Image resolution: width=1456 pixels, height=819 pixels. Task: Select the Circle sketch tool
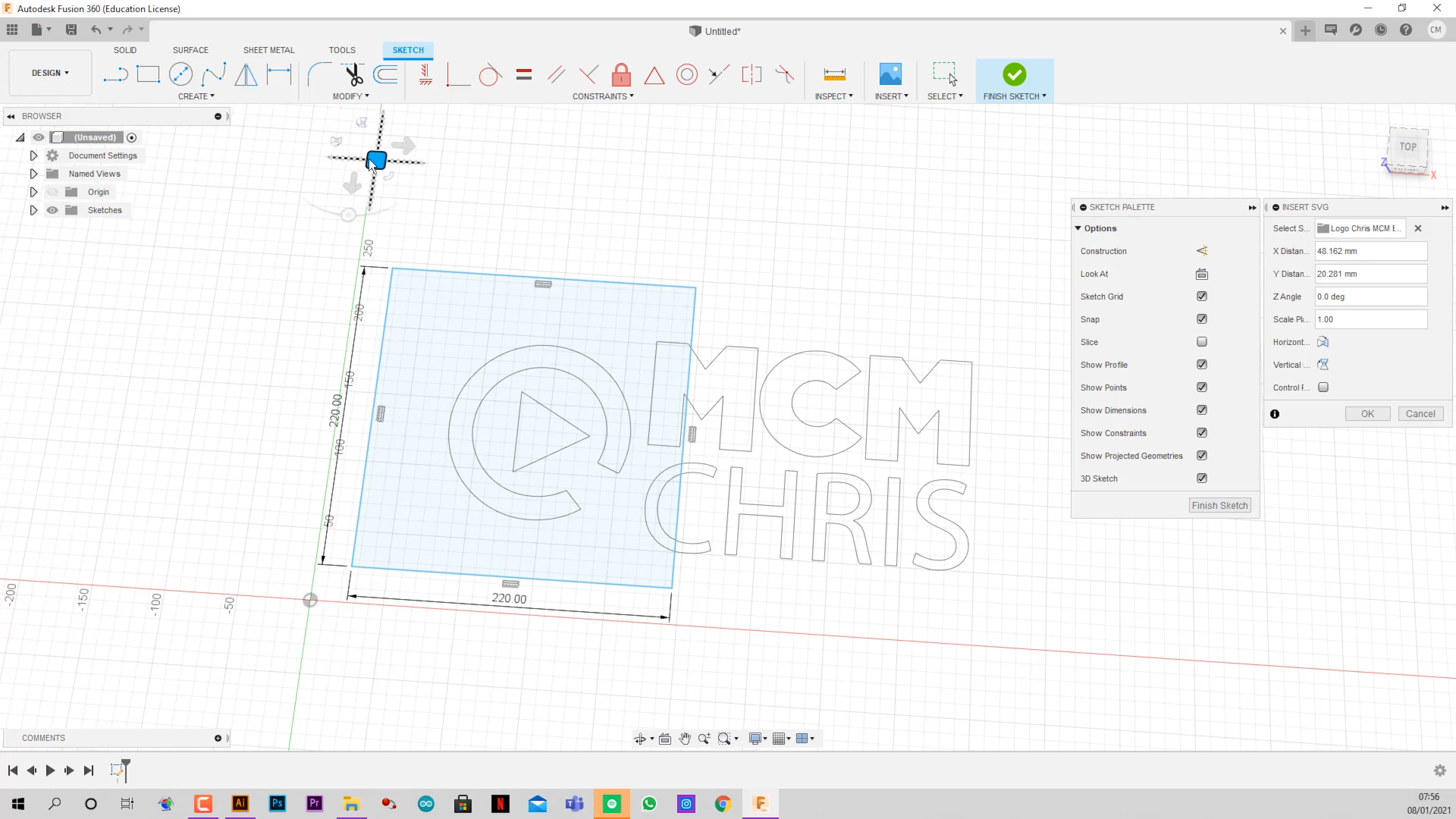point(180,74)
